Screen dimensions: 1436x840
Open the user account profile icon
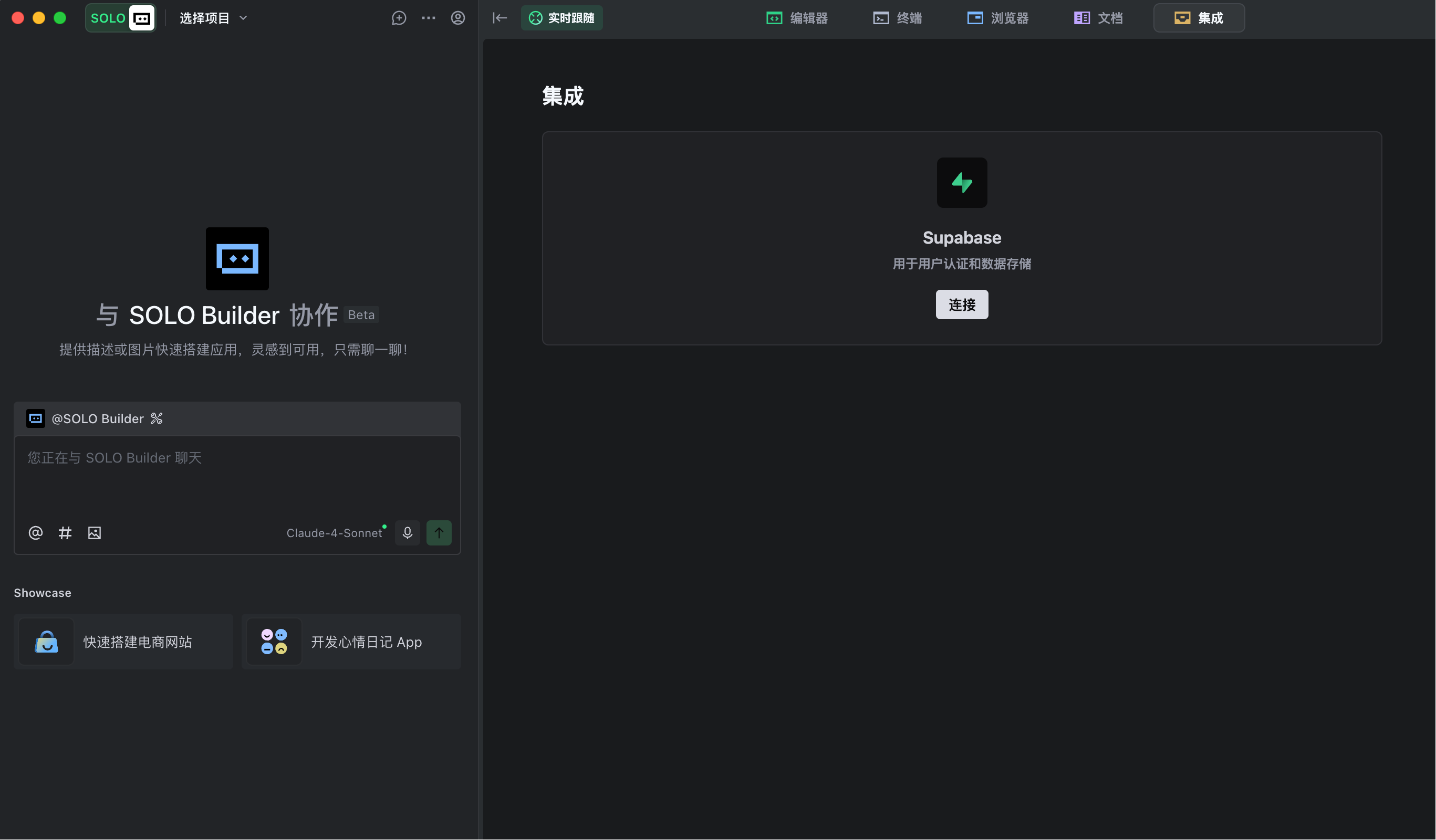pyautogui.click(x=458, y=18)
